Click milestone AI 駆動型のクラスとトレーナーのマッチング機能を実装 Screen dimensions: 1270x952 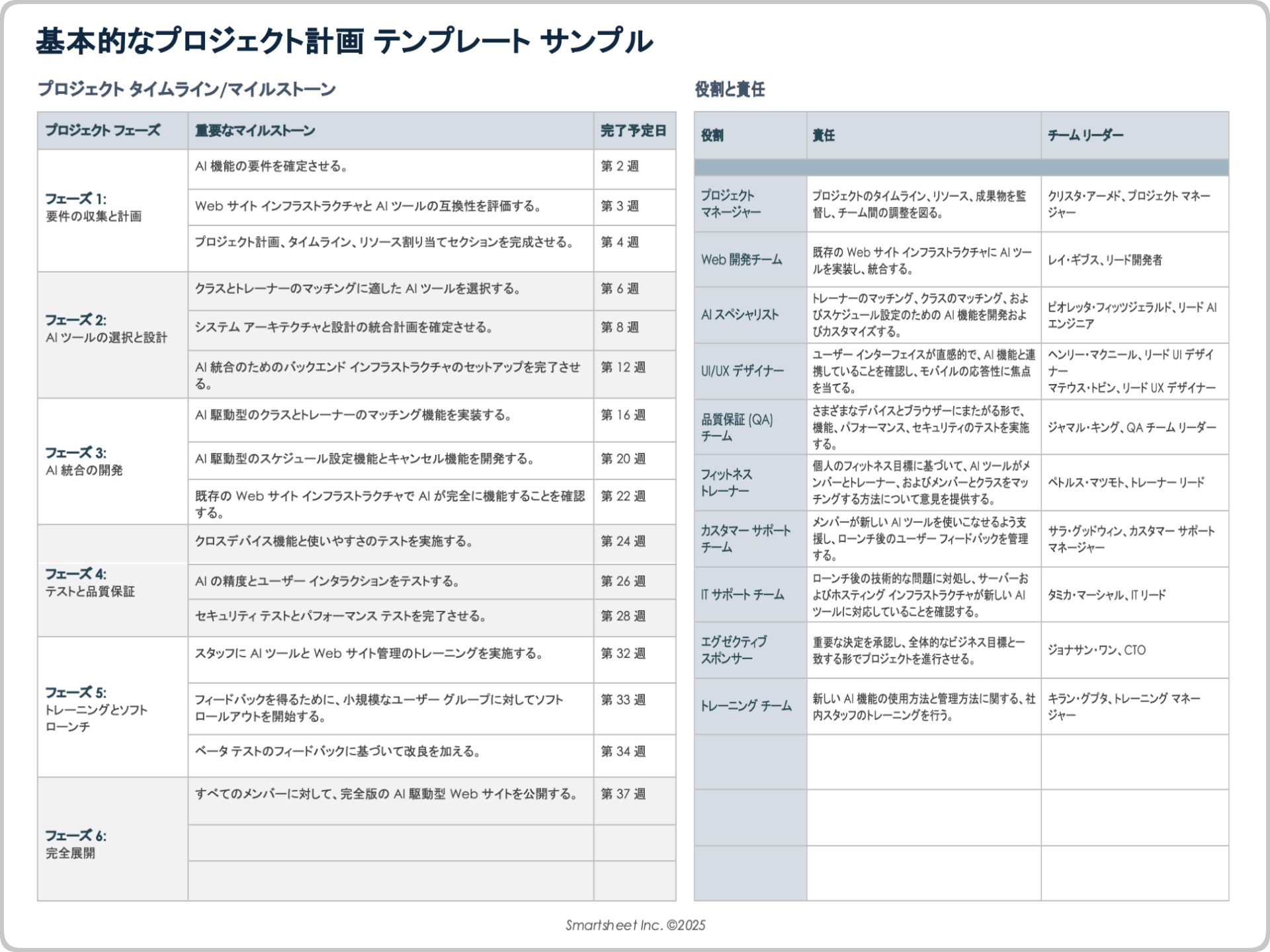(390, 420)
